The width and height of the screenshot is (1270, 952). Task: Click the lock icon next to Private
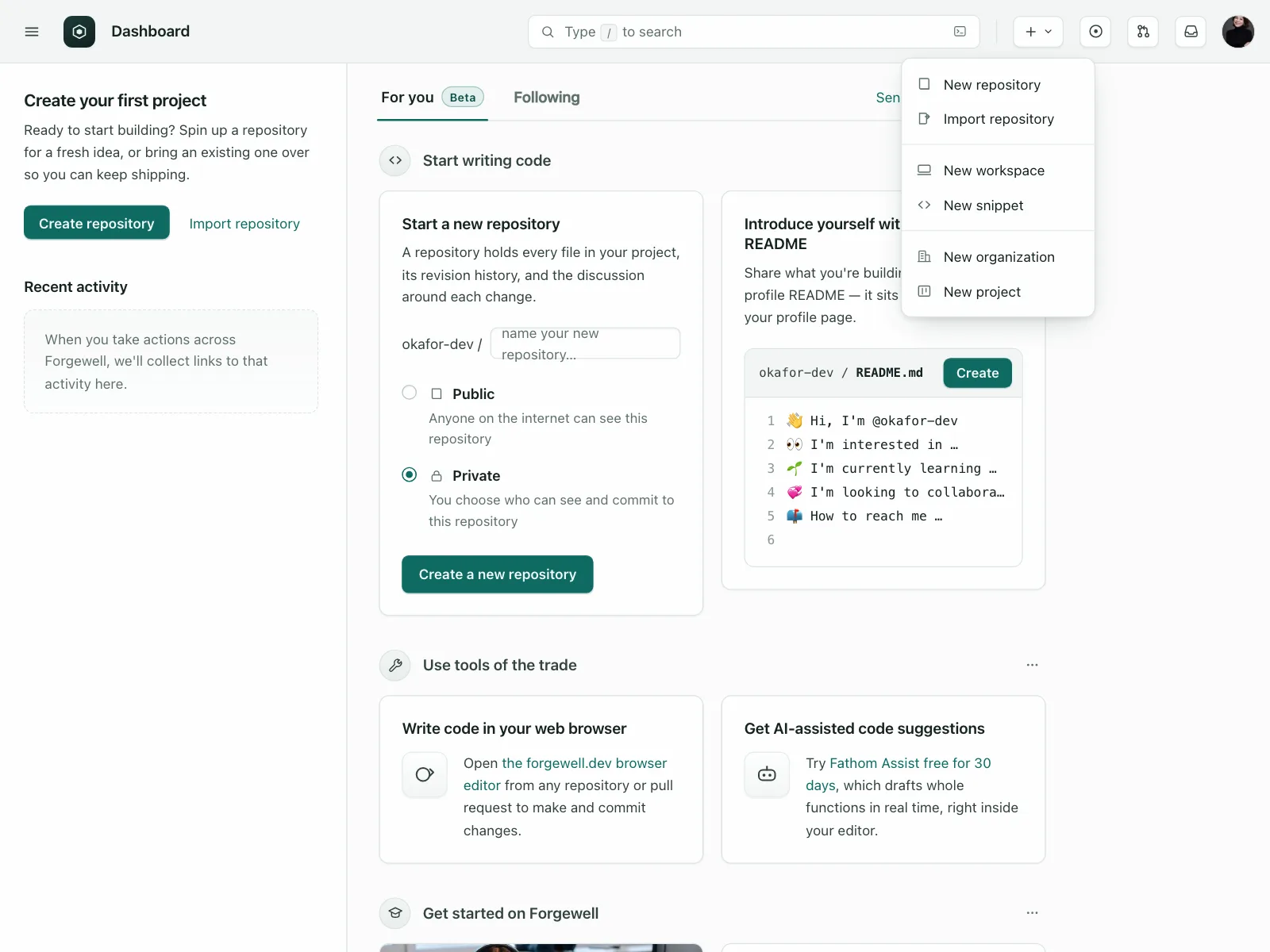click(437, 476)
